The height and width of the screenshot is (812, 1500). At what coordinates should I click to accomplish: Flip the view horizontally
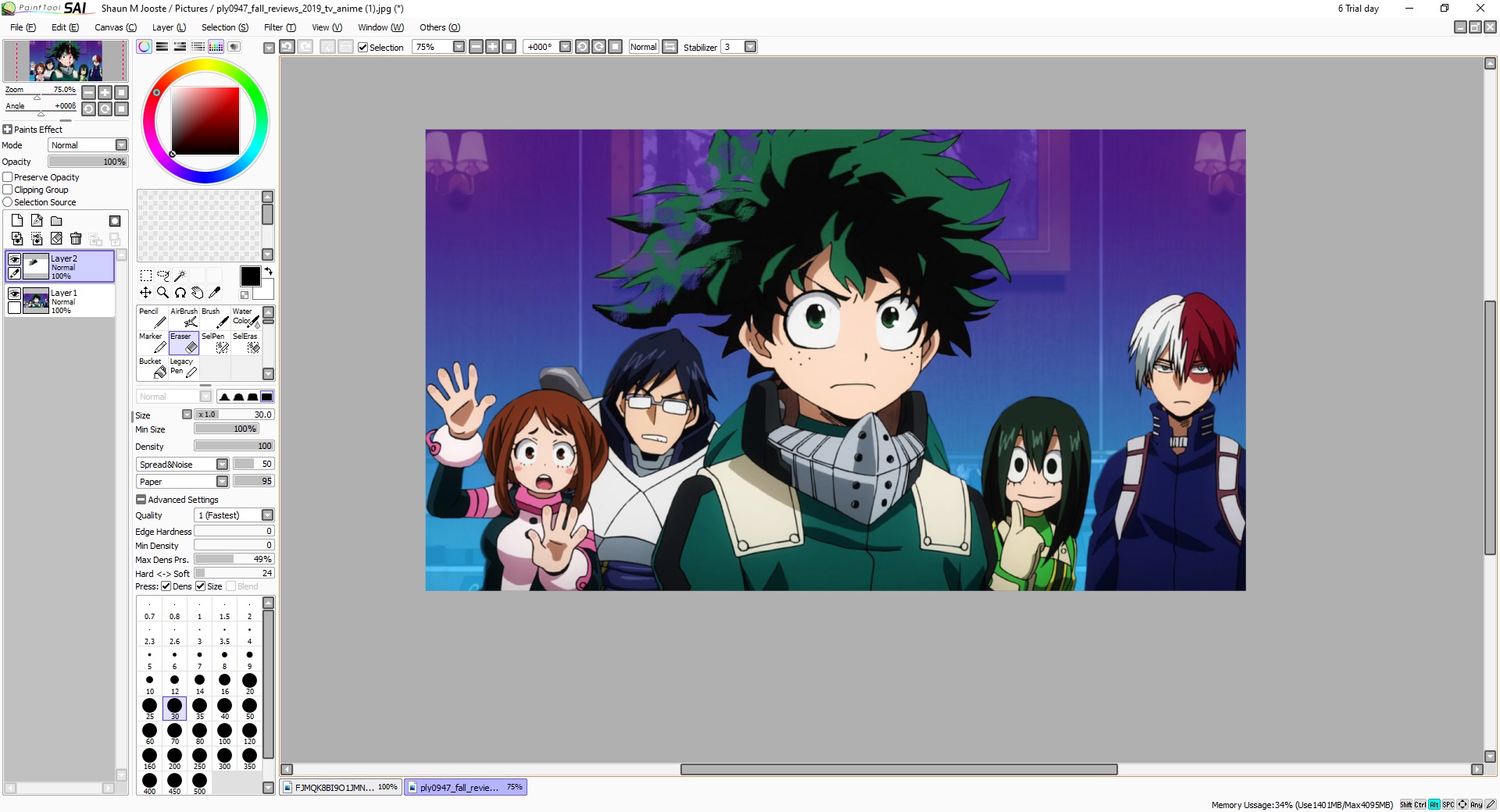670,47
